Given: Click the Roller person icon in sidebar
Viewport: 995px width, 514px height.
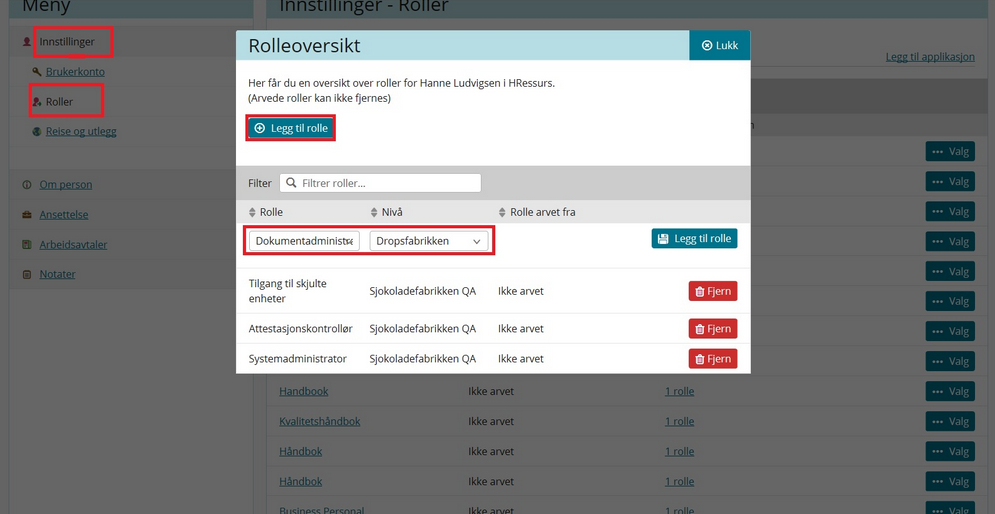Looking at the screenshot, I should tap(37, 102).
